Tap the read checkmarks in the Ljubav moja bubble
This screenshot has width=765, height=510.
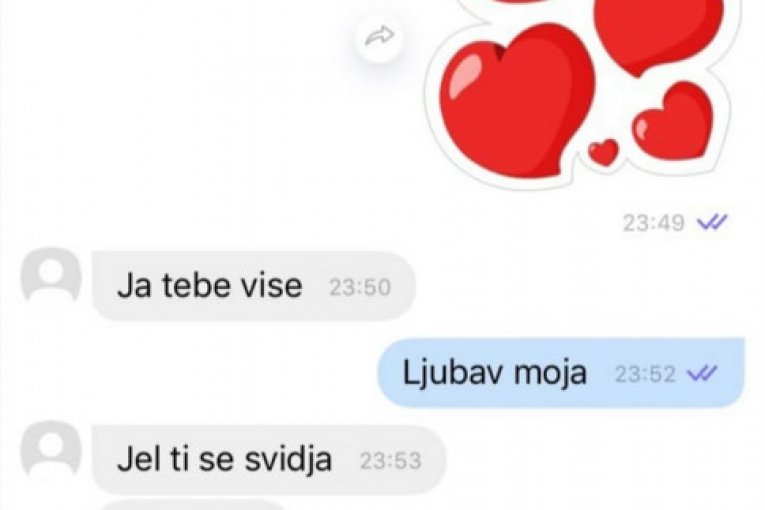coord(702,374)
